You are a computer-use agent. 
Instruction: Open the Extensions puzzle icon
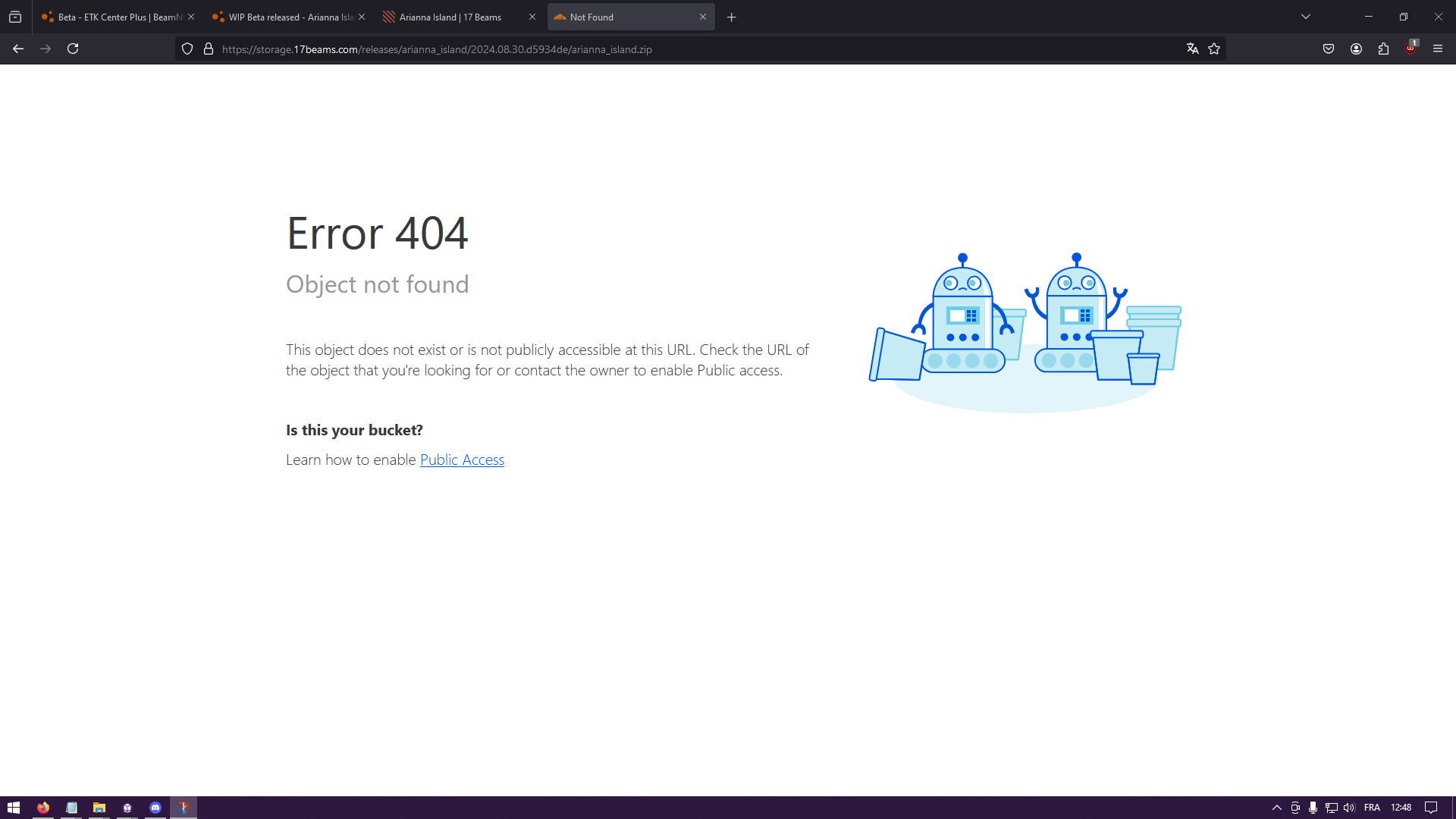1383,49
